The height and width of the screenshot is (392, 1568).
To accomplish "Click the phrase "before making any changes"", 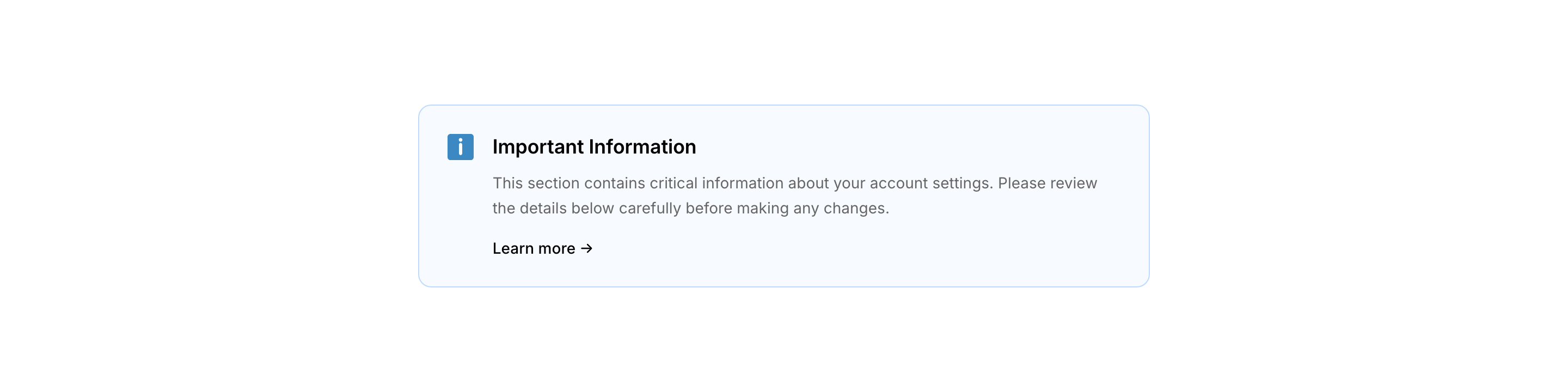I will 786,208.
